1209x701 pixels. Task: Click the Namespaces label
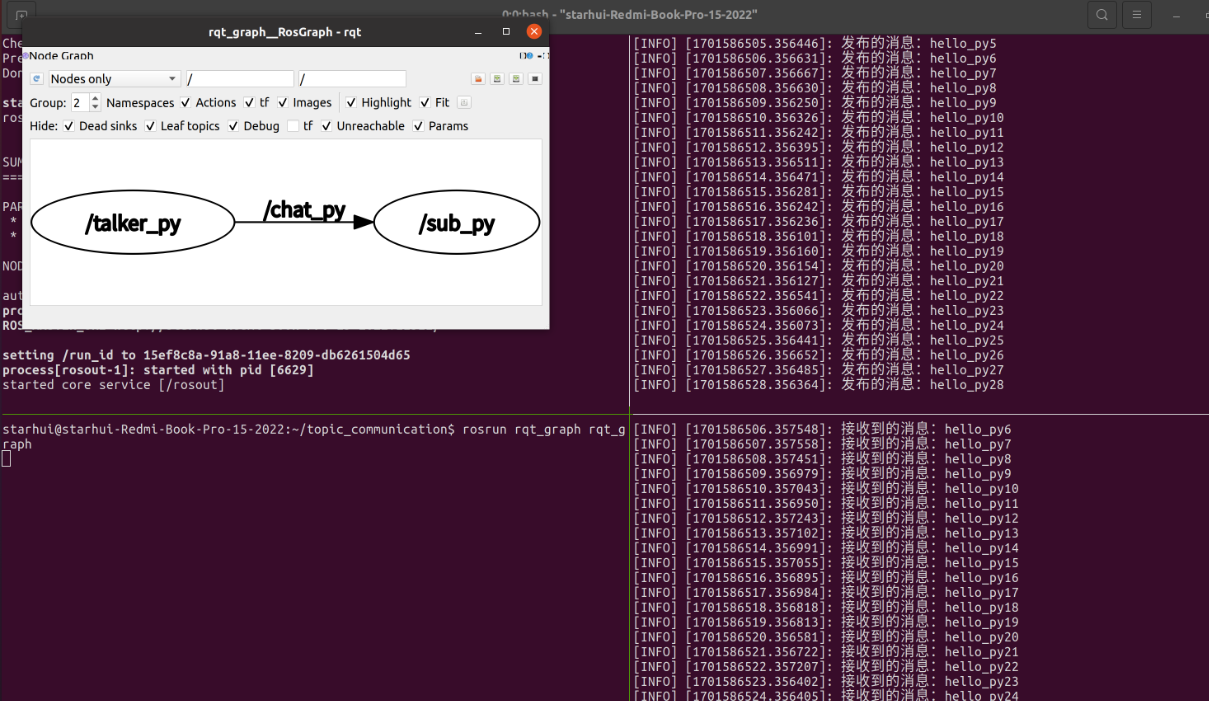(140, 102)
